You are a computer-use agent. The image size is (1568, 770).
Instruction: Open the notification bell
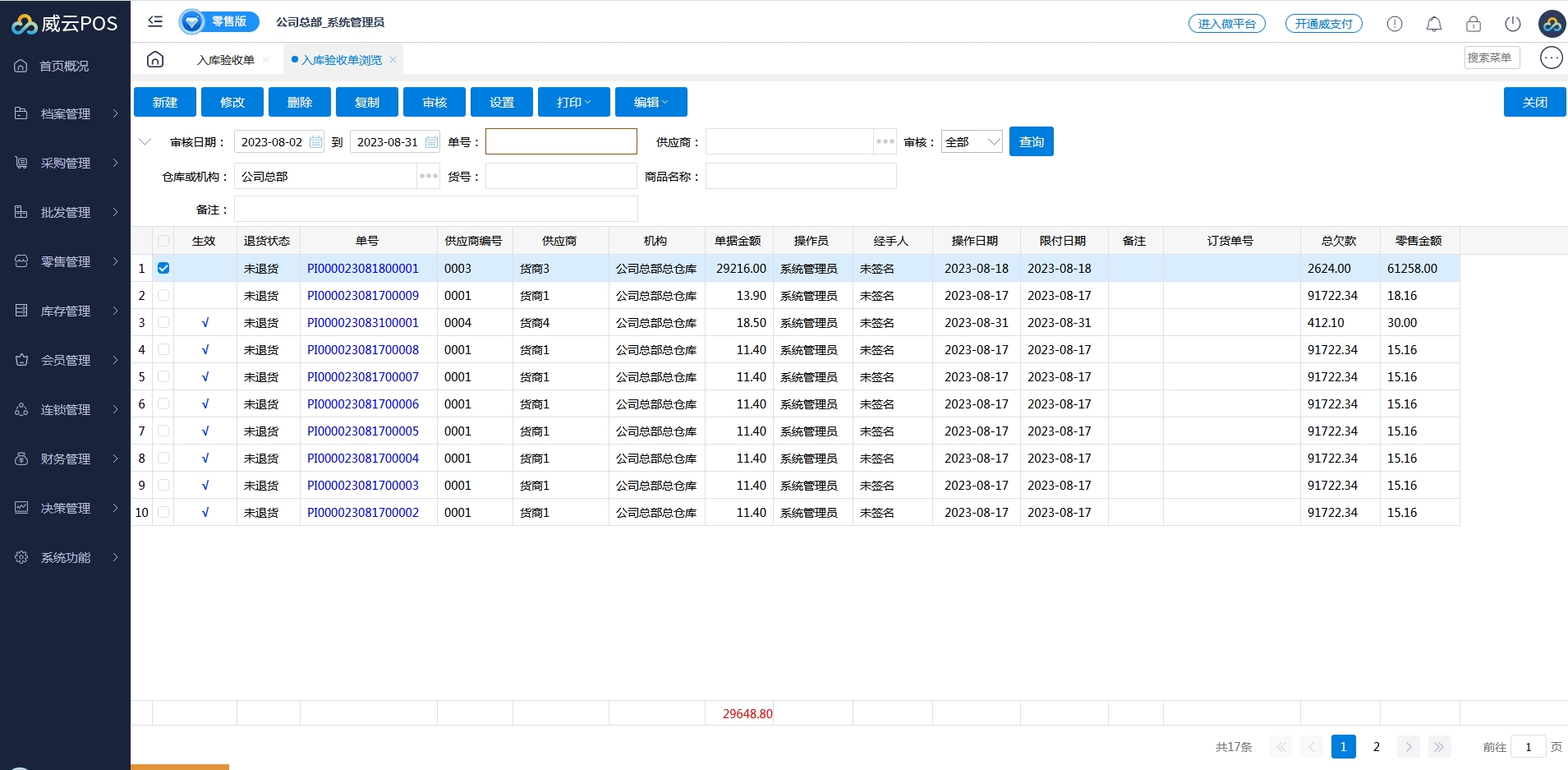(1433, 24)
